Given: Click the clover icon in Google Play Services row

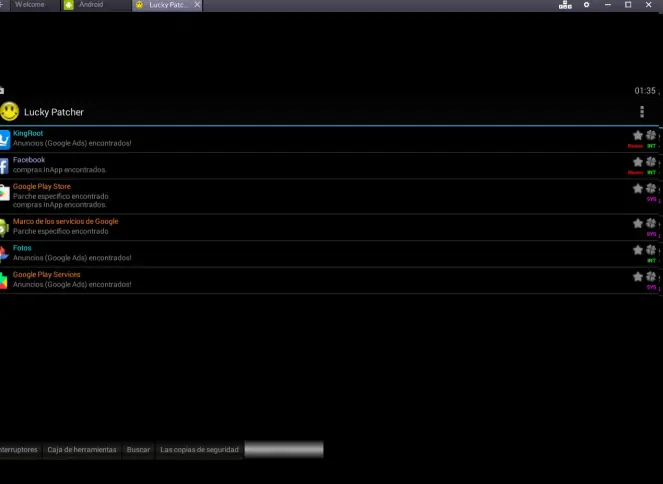Looking at the screenshot, I should point(651,276).
